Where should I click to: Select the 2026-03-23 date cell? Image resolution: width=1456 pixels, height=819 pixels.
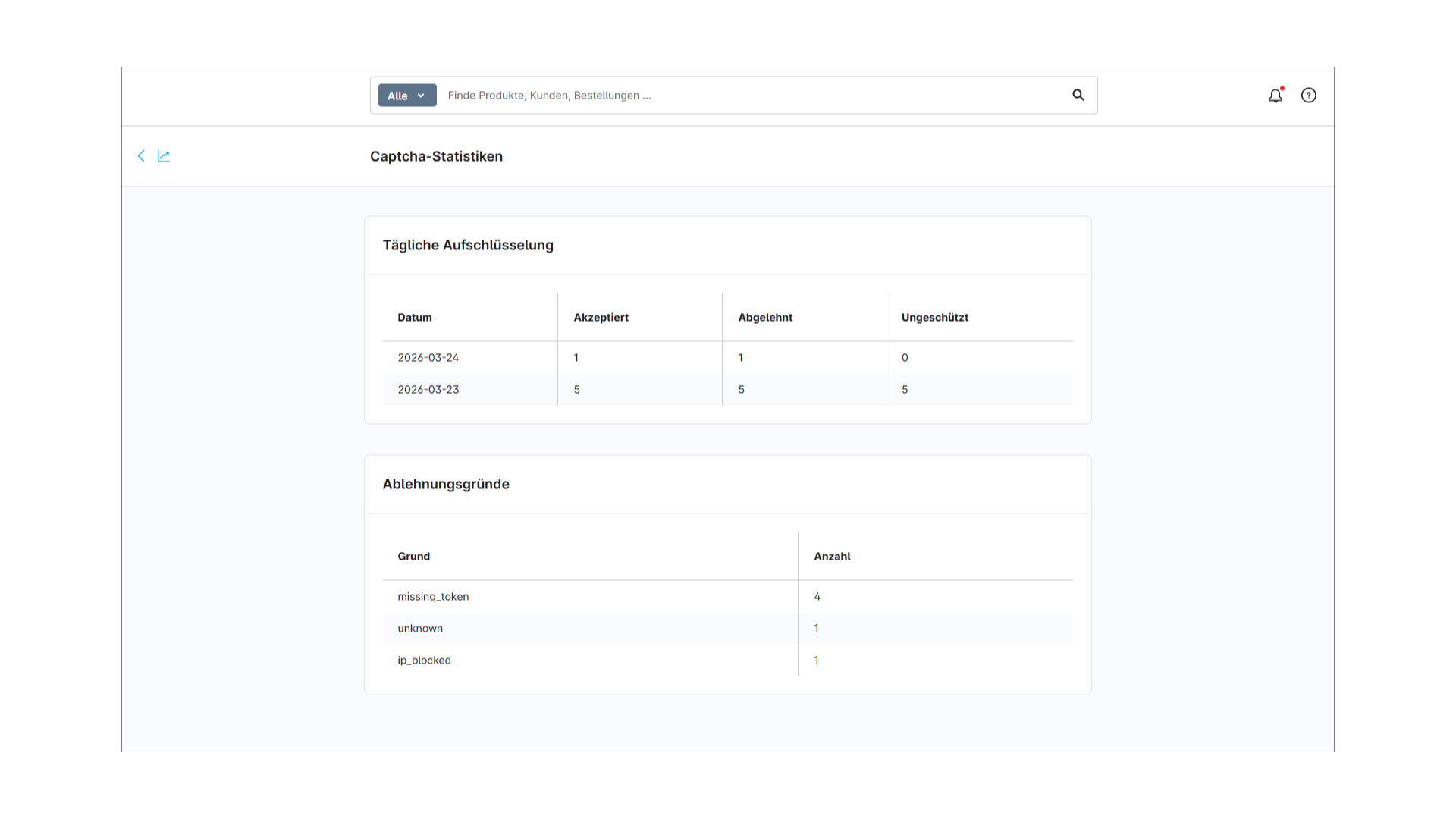coord(428,389)
